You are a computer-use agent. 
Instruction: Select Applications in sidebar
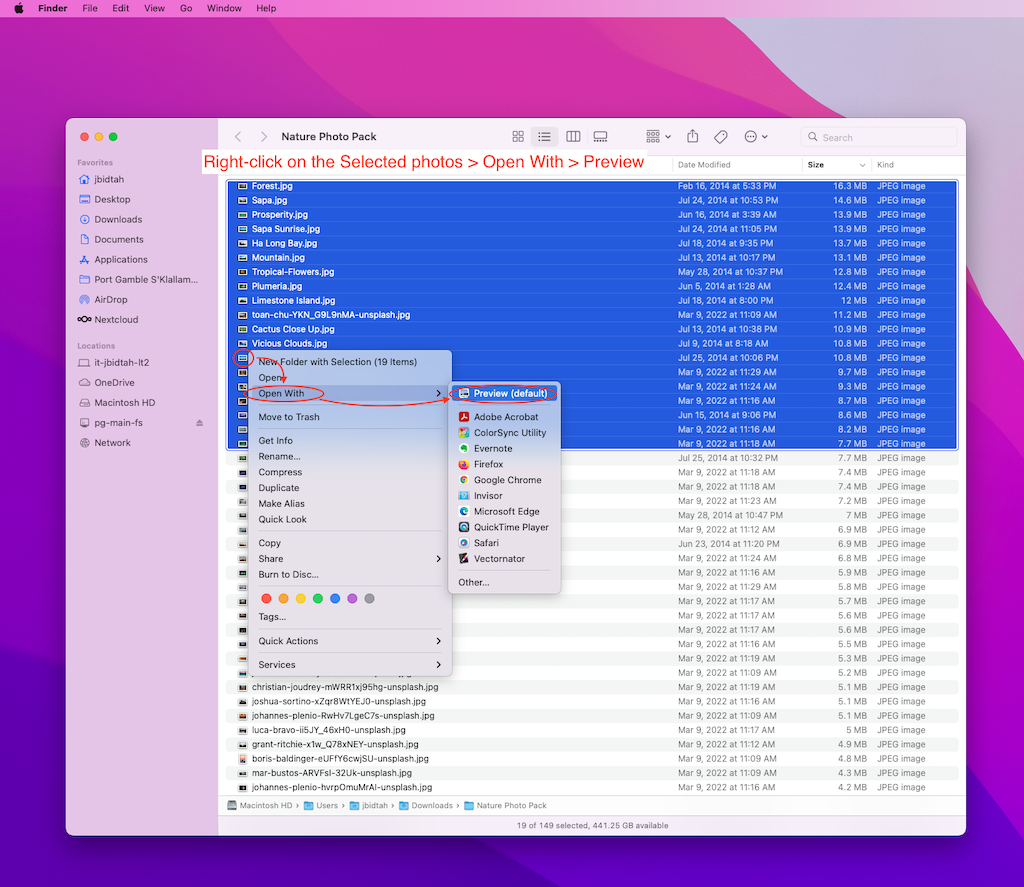(113, 259)
